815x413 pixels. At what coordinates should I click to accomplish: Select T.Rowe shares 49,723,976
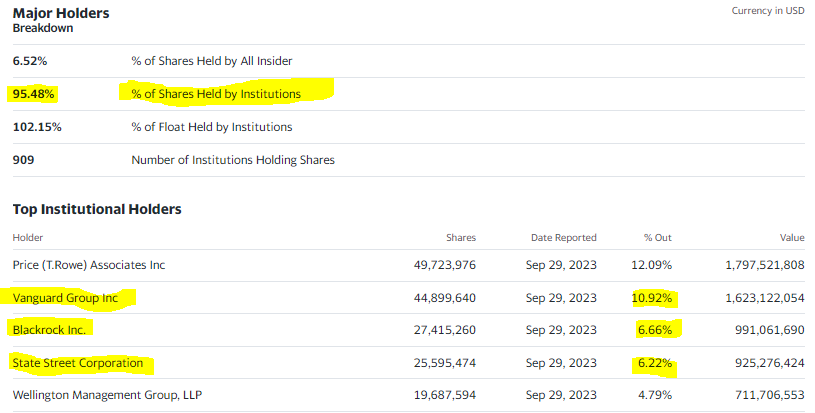445,265
